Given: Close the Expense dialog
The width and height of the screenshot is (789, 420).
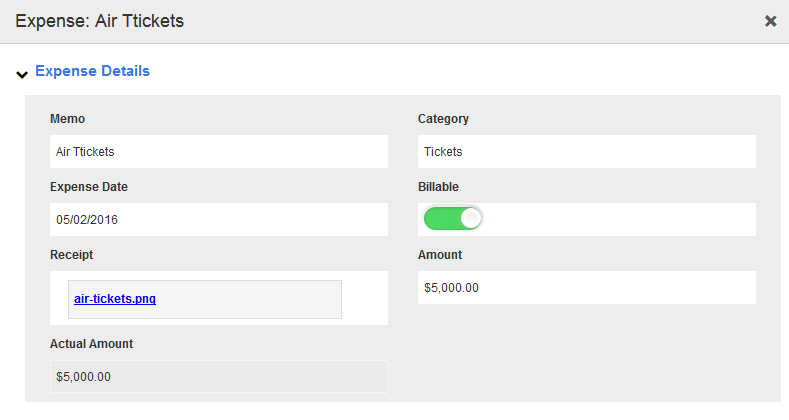Looking at the screenshot, I should point(770,21).
